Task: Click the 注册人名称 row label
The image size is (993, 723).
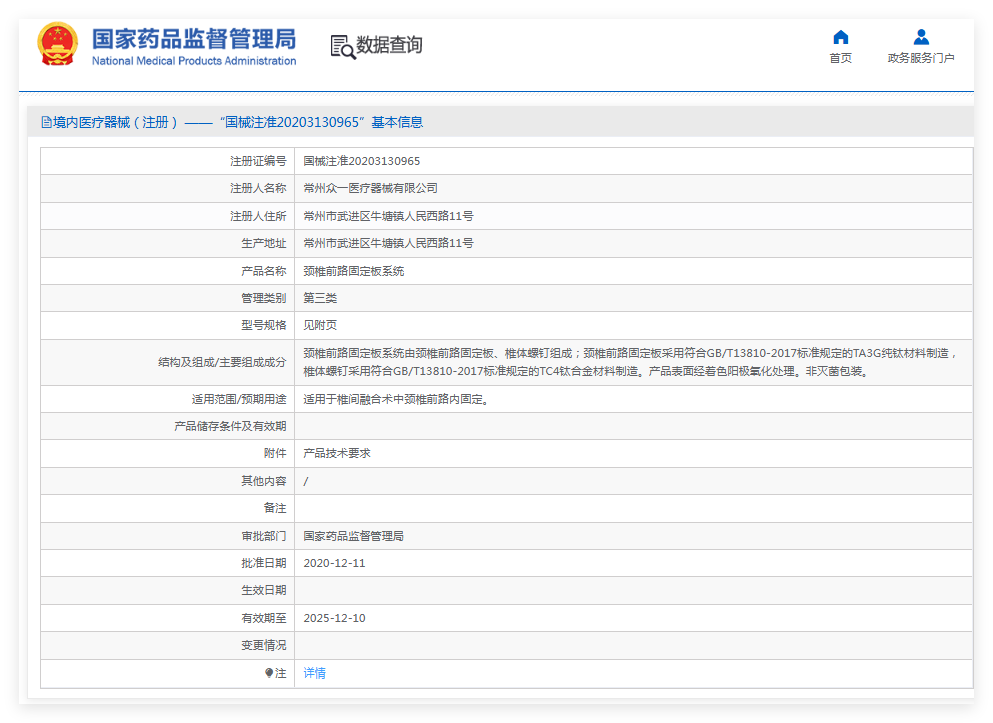Action: 258,189
